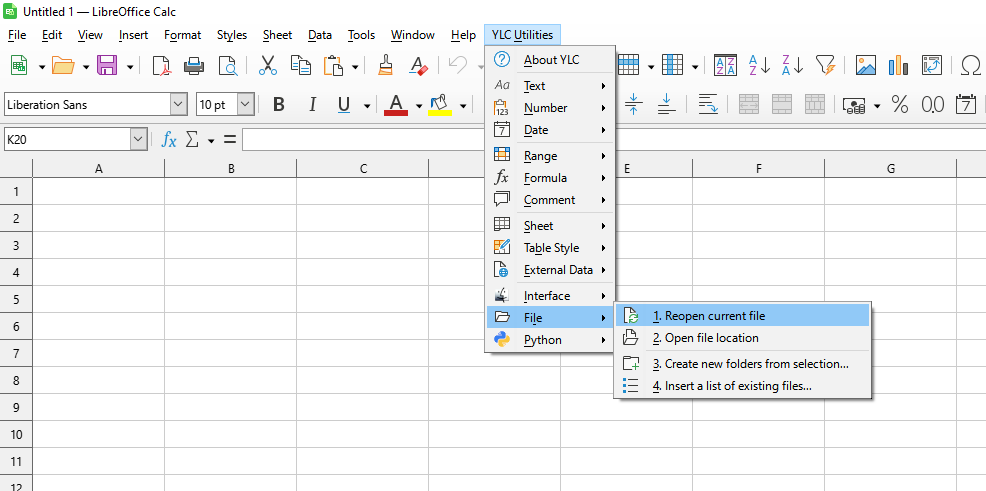The width and height of the screenshot is (986, 491).
Task: Click '4. Insert a list of existing files...'
Action: point(731,386)
